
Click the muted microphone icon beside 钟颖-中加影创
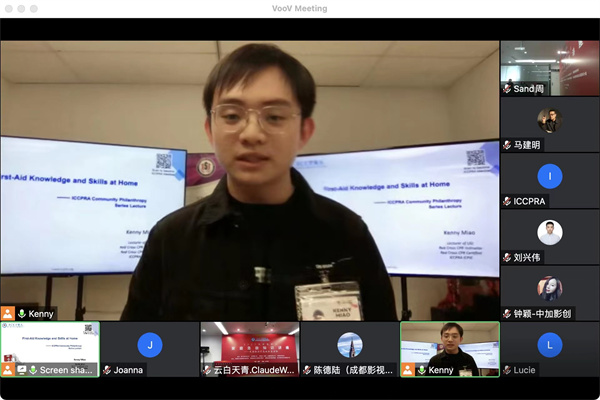[507, 314]
